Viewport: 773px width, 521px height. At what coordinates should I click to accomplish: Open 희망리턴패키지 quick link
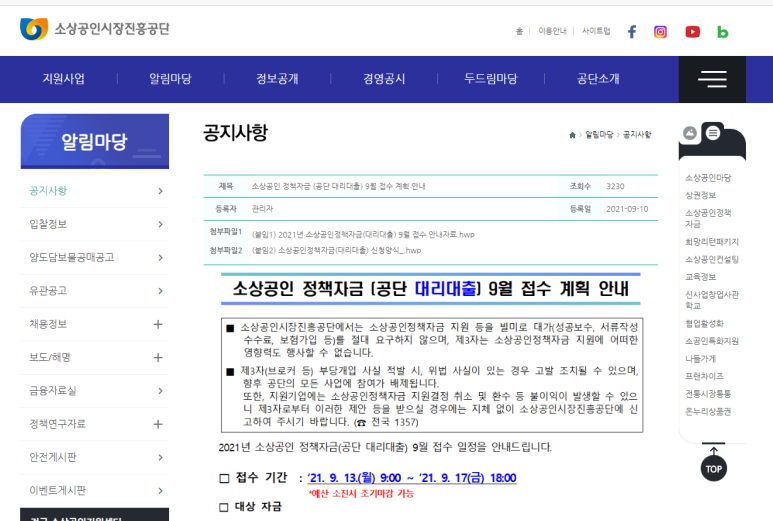712,242
